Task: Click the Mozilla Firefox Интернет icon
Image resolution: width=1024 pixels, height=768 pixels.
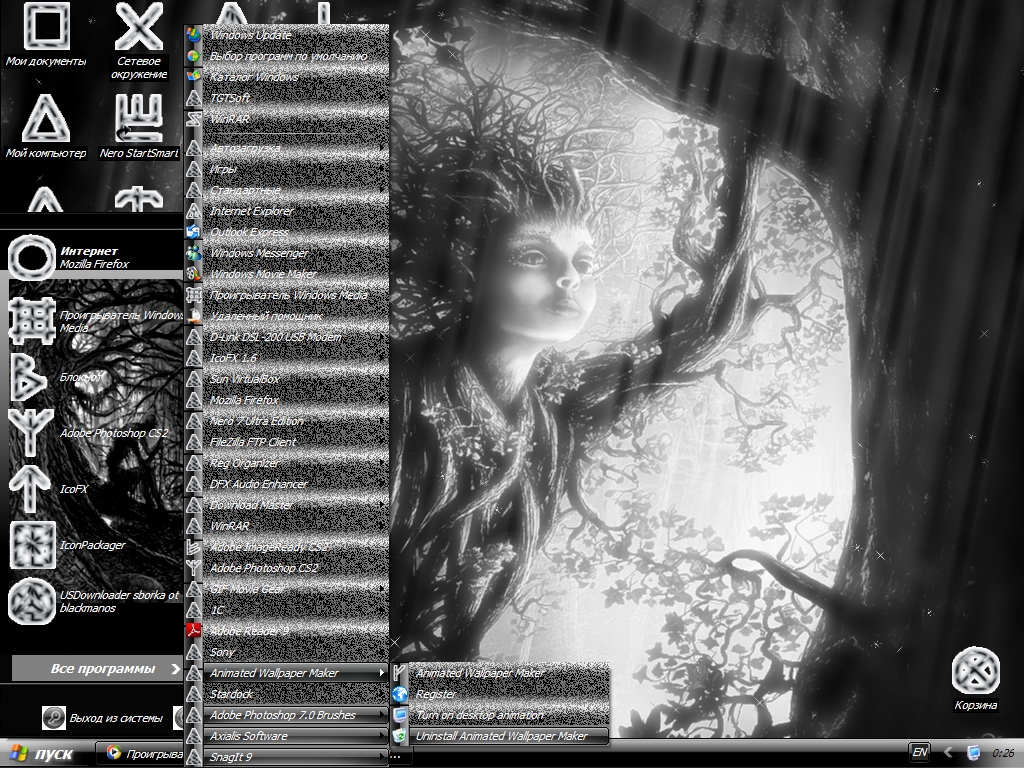Action: [x=31, y=257]
